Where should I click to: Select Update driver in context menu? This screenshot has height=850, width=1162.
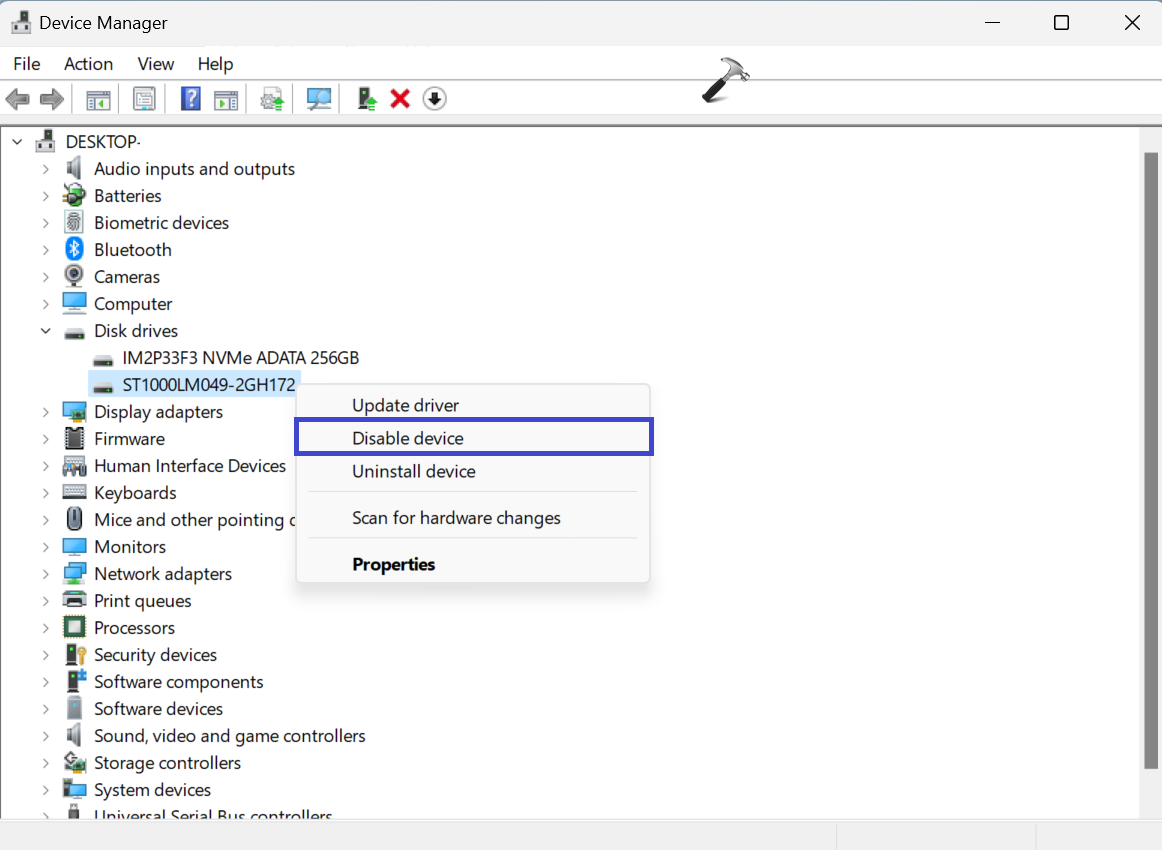405,405
